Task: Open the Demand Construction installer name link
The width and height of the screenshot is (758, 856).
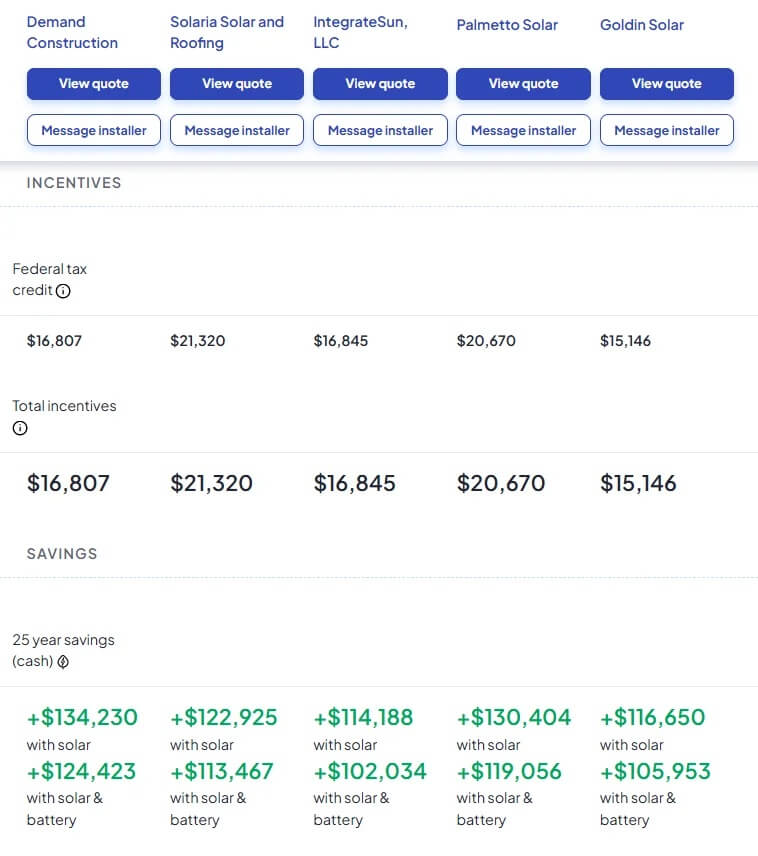Action: (72, 32)
